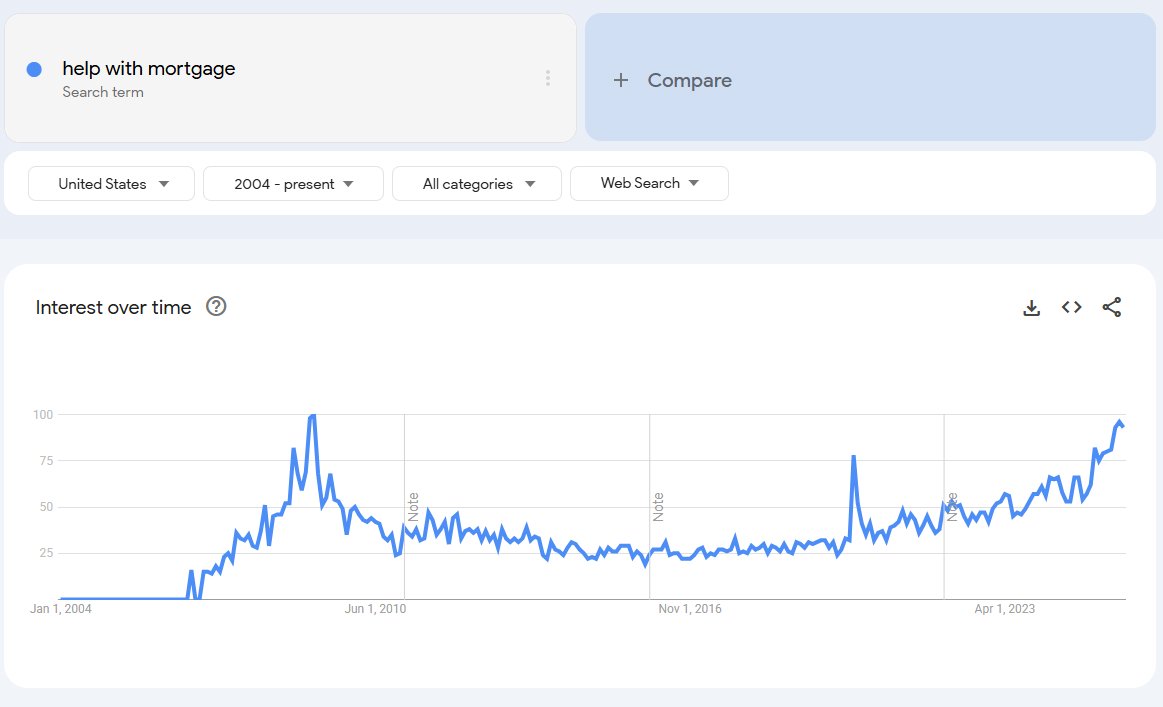Click the Compare button text
Image resolution: width=1163 pixels, height=707 pixels.
[689, 80]
